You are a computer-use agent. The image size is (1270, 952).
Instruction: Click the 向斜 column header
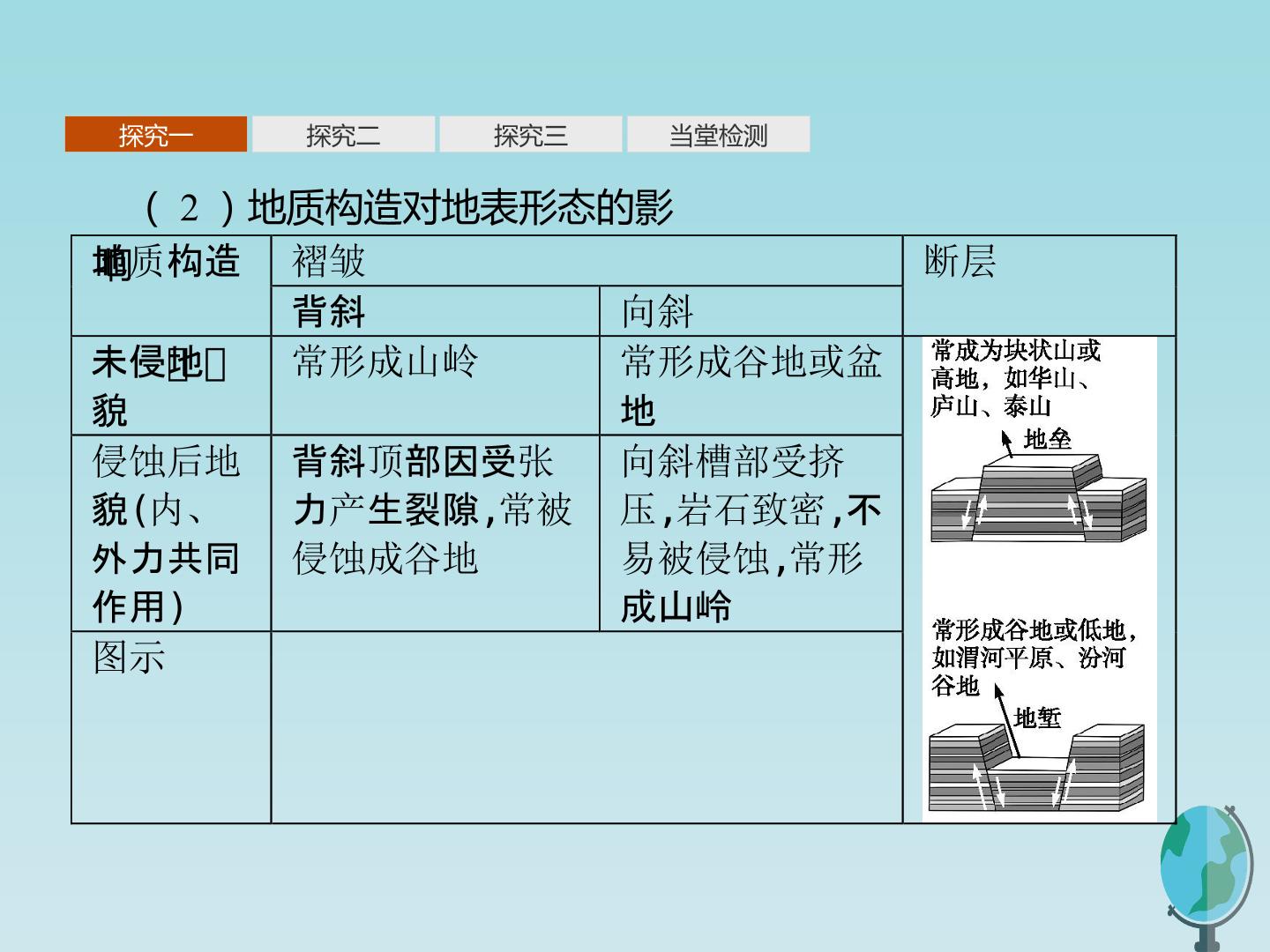[751, 311]
